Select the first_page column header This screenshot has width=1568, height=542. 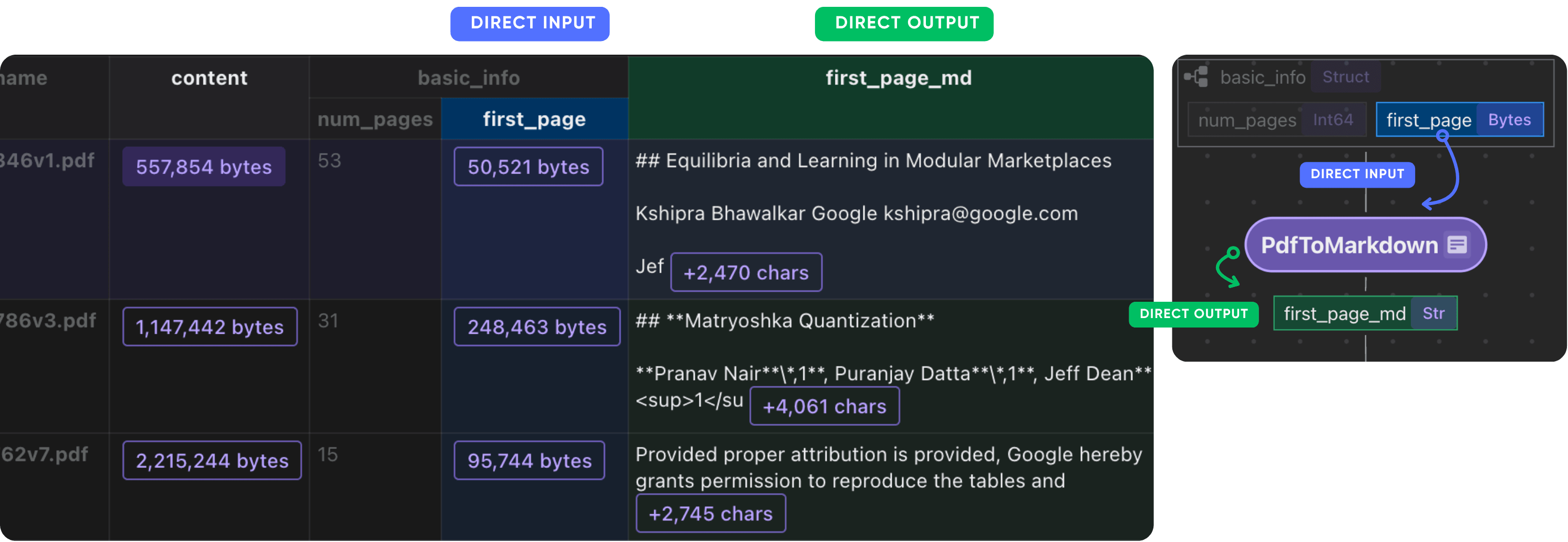(x=534, y=119)
